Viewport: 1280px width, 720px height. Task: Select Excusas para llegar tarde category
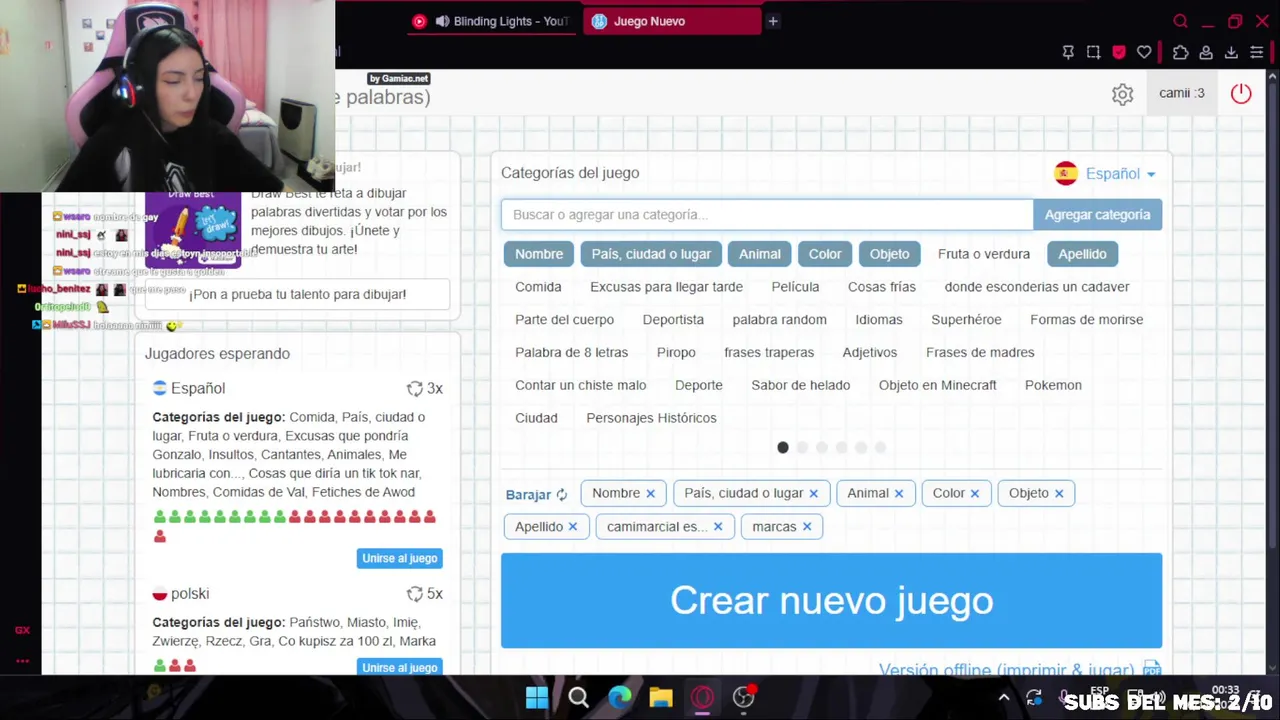coord(666,287)
